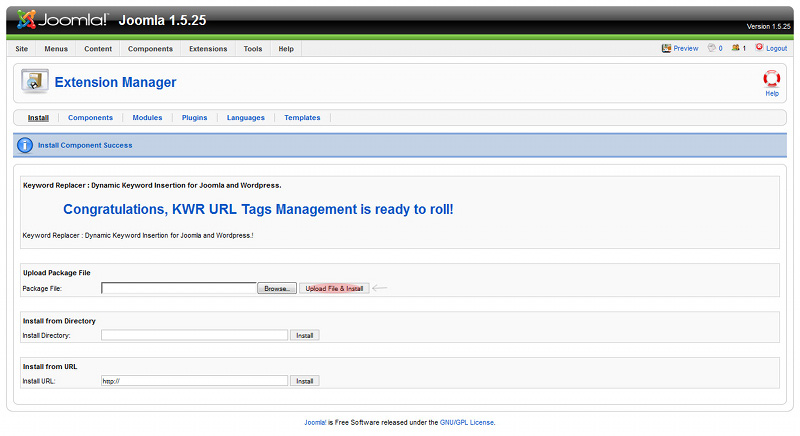This screenshot has width=800, height=436.
Task: Switch to the Templates tab
Action: 302,118
